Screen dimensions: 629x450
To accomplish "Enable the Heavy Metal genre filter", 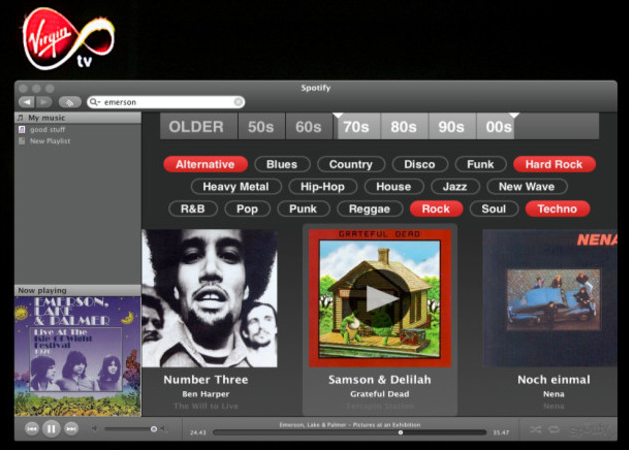I will point(236,186).
